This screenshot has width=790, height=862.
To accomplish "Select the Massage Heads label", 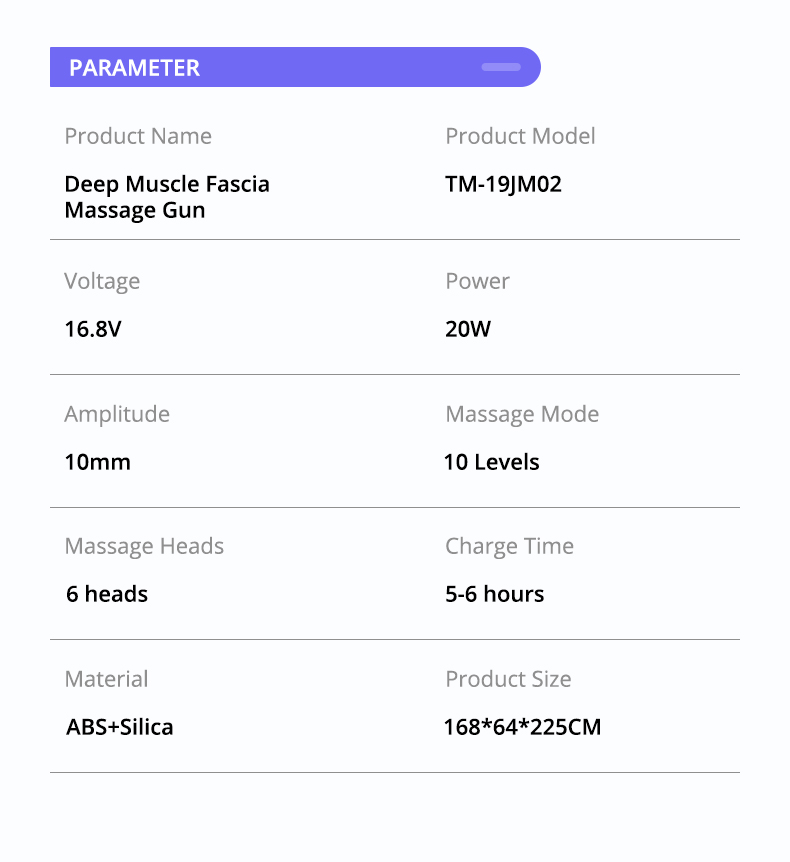I will [145, 546].
